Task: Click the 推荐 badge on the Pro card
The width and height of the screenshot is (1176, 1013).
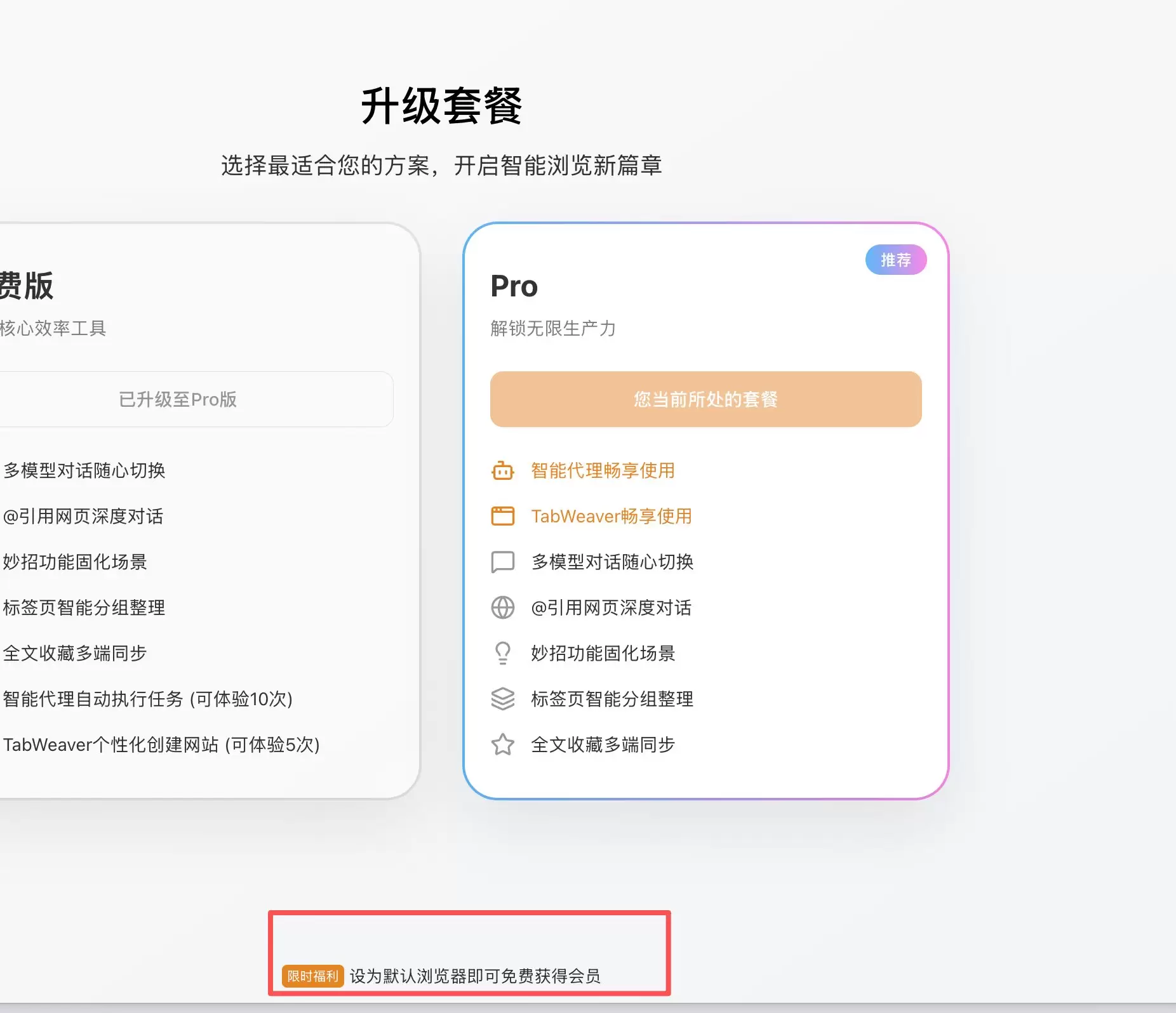Action: coord(895,260)
